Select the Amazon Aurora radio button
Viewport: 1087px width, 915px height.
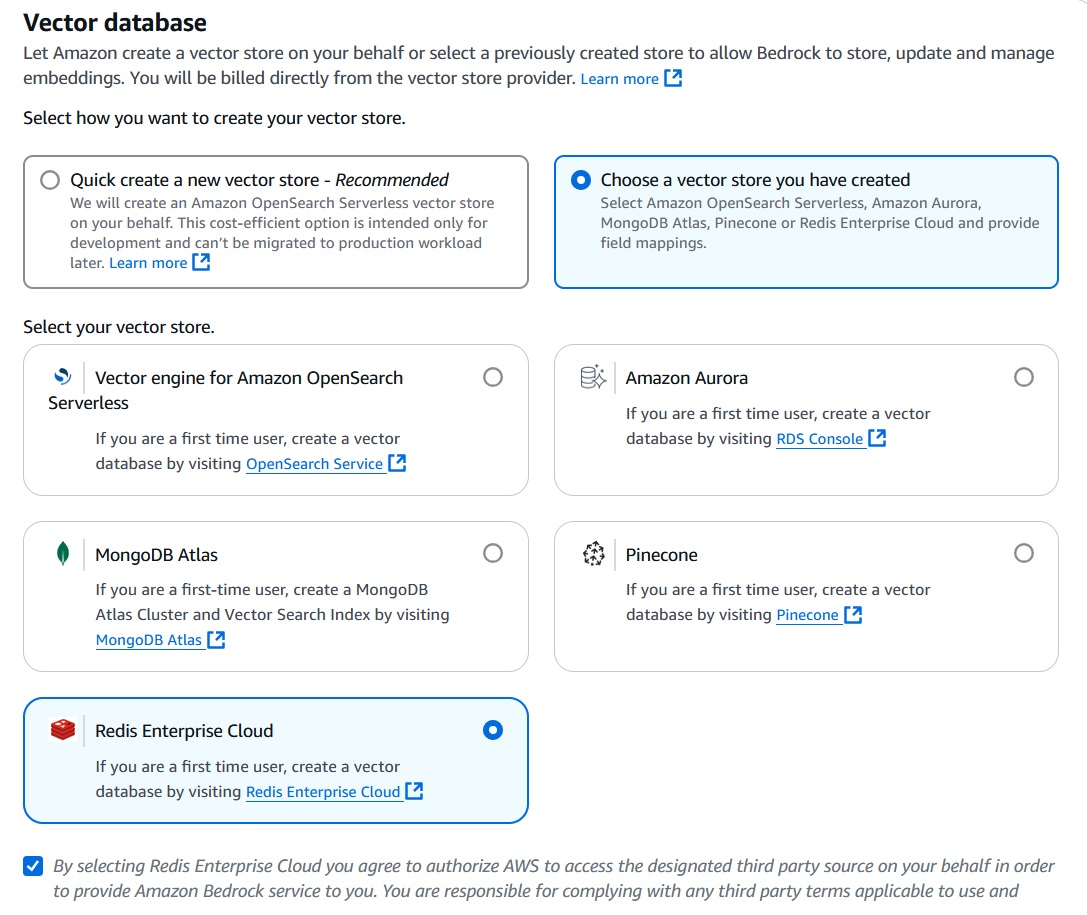tap(1023, 377)
